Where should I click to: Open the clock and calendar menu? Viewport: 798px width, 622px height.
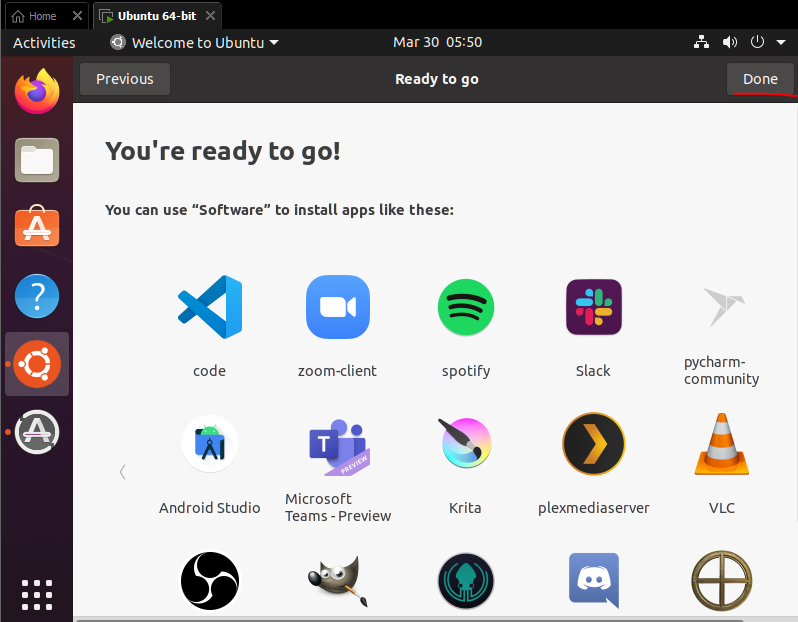coord(438,42)
